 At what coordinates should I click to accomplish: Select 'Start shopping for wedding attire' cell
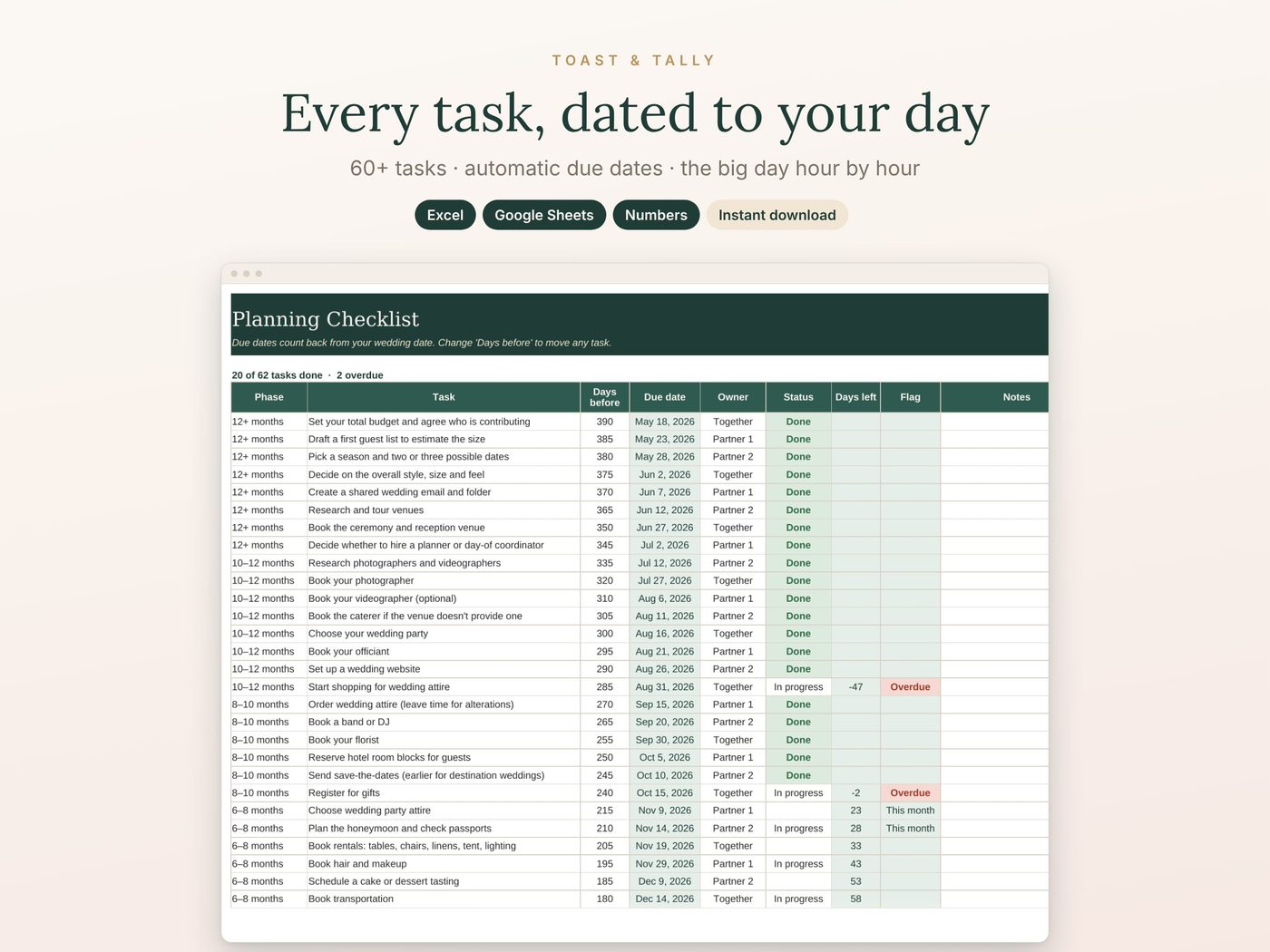coord(444,687)
